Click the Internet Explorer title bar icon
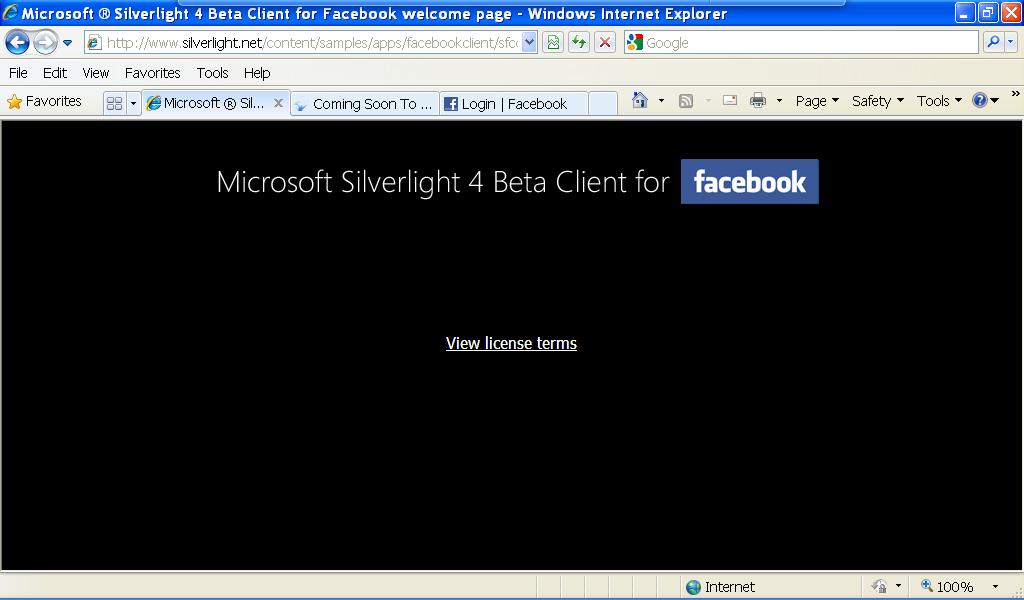Screen dimensions: 1024x600 pos(10,12)
